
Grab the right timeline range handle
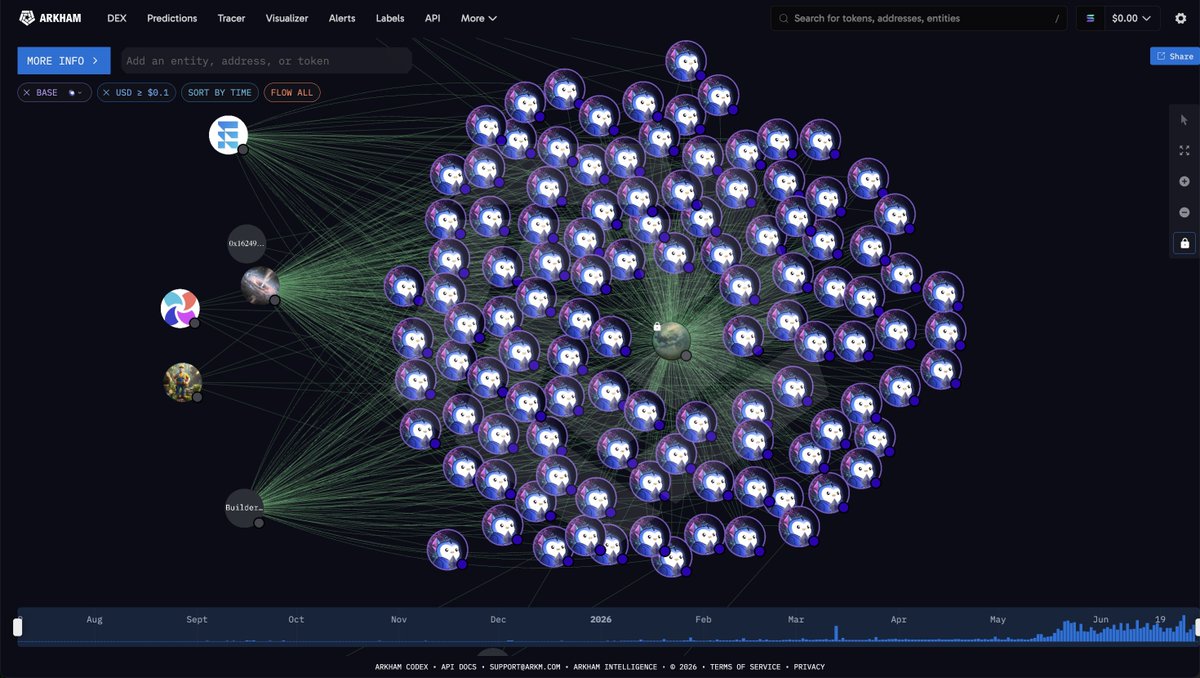[x=1196, y=627]
